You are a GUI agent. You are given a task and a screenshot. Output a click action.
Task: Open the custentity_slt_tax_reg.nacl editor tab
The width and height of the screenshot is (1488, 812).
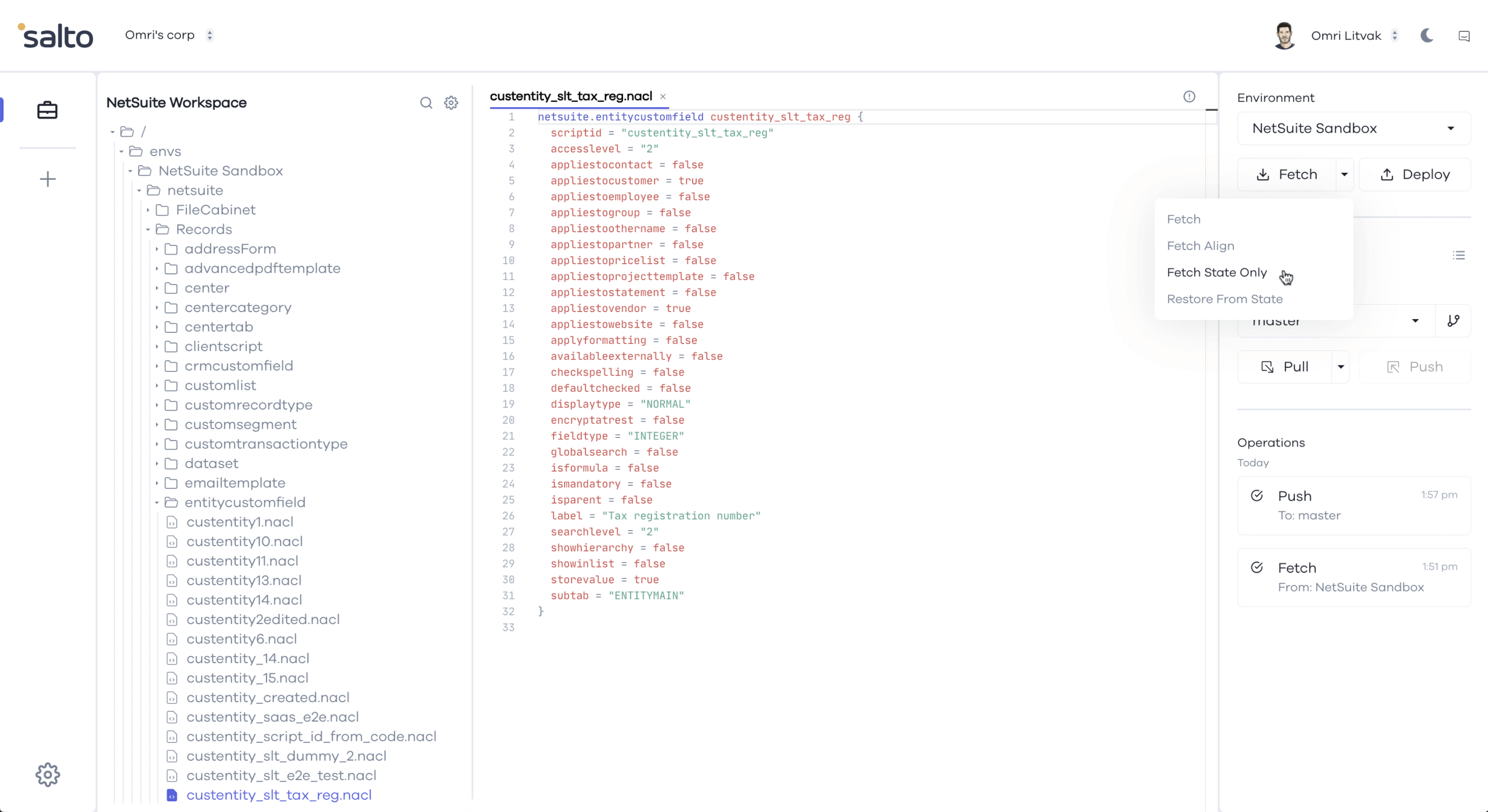pos(571,97)
